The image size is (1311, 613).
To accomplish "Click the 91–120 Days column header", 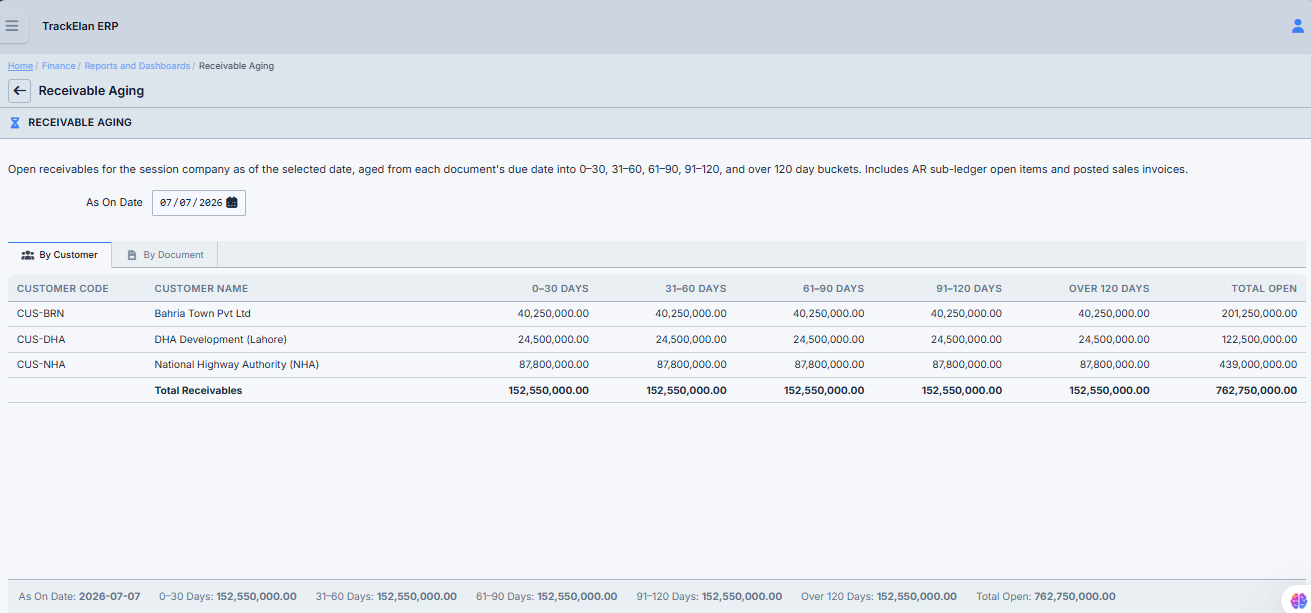I will [x=969, y=289].
